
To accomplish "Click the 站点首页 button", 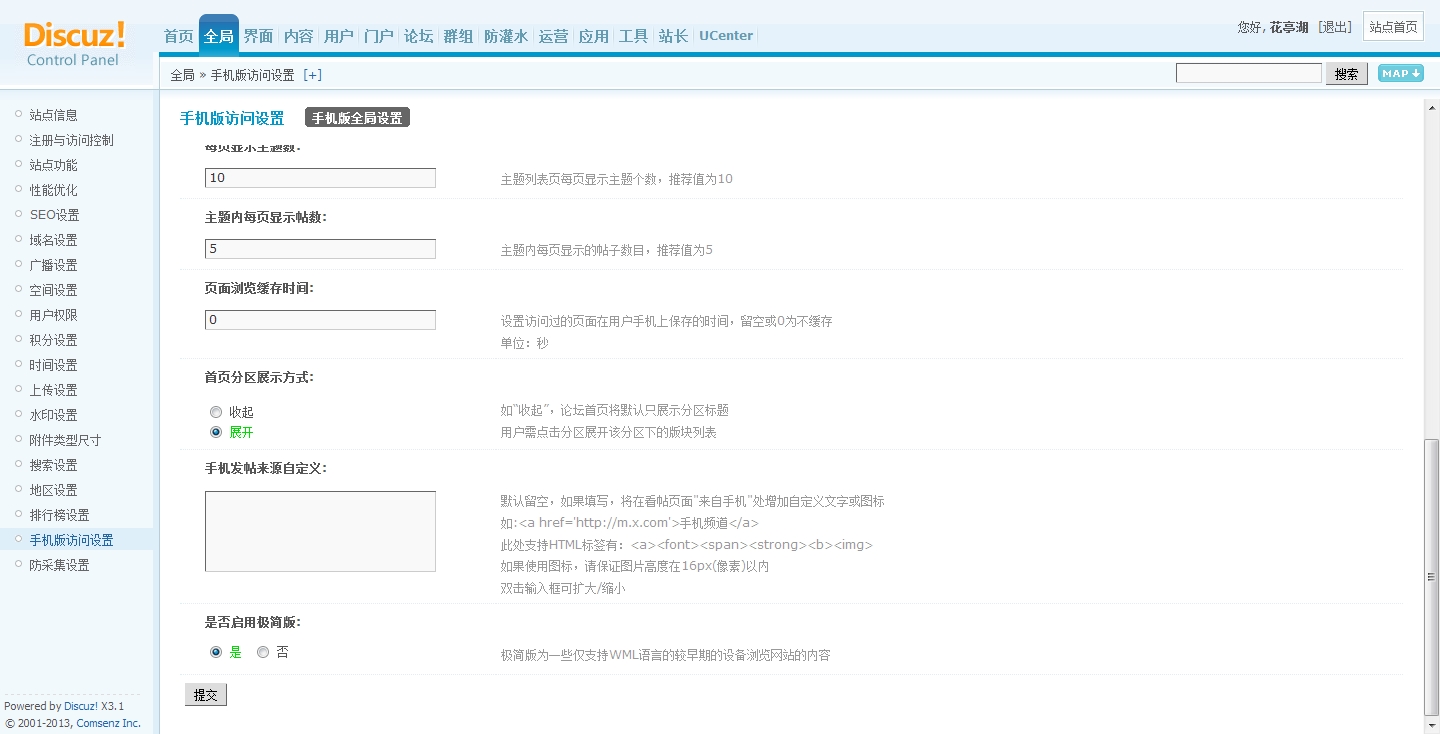I will tap(1393, 27).
